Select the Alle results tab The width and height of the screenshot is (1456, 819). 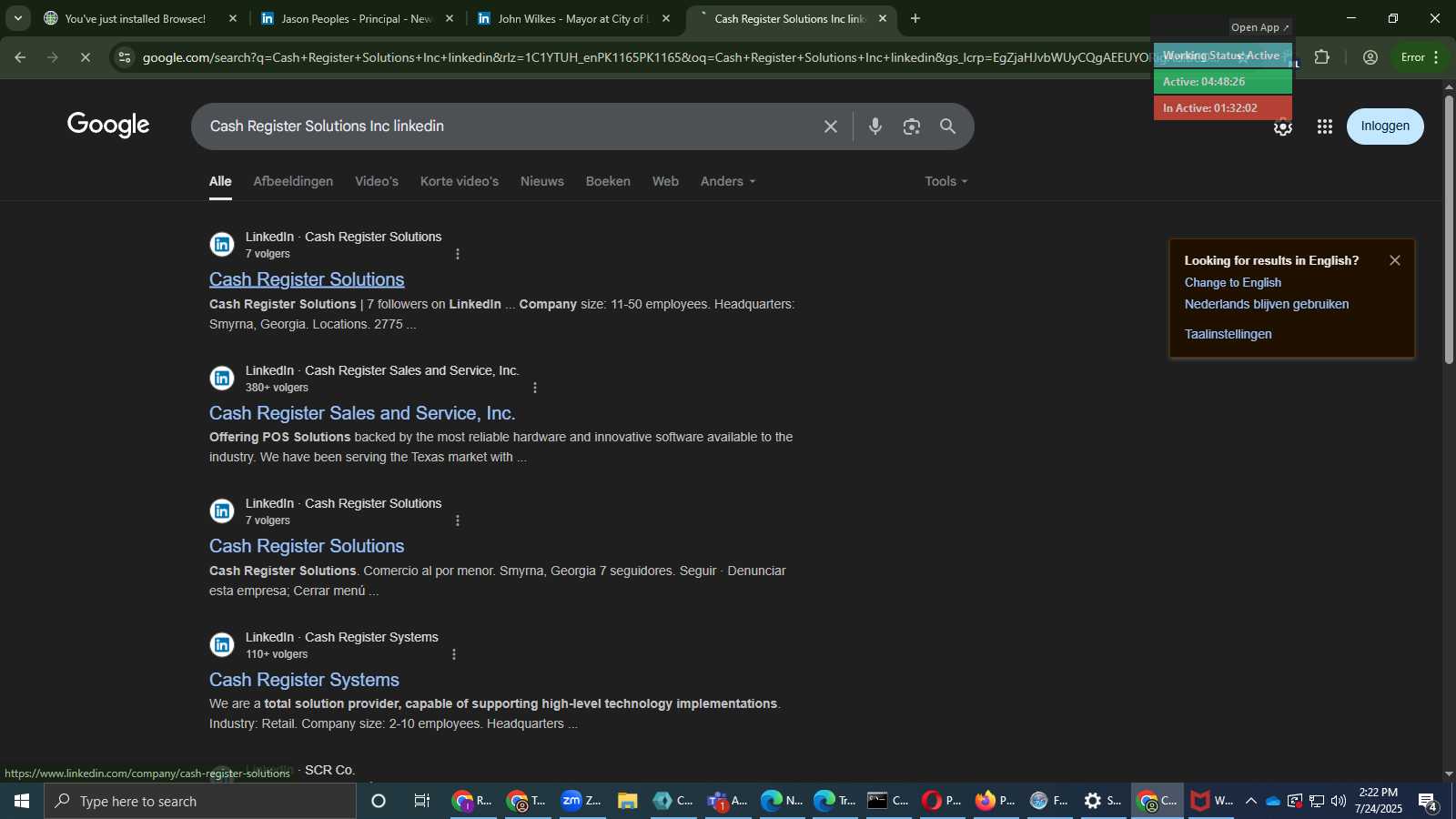tap(220, 181)
